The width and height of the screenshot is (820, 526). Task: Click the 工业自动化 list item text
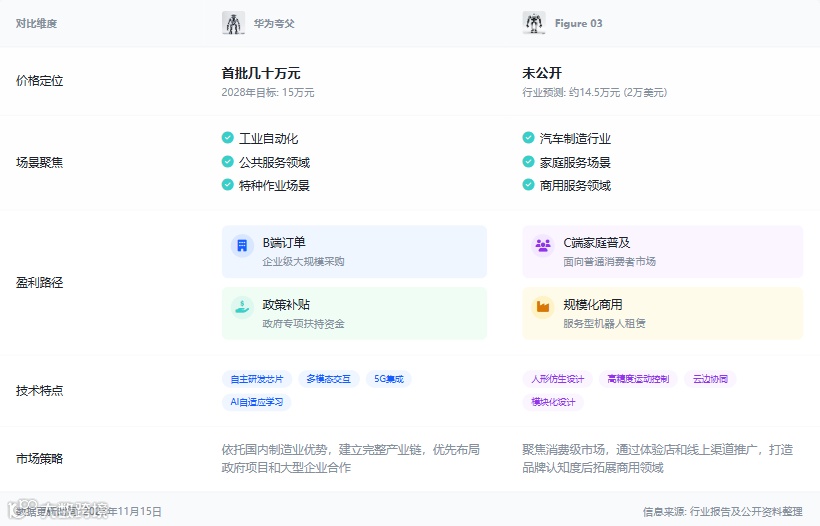point(268,139)
